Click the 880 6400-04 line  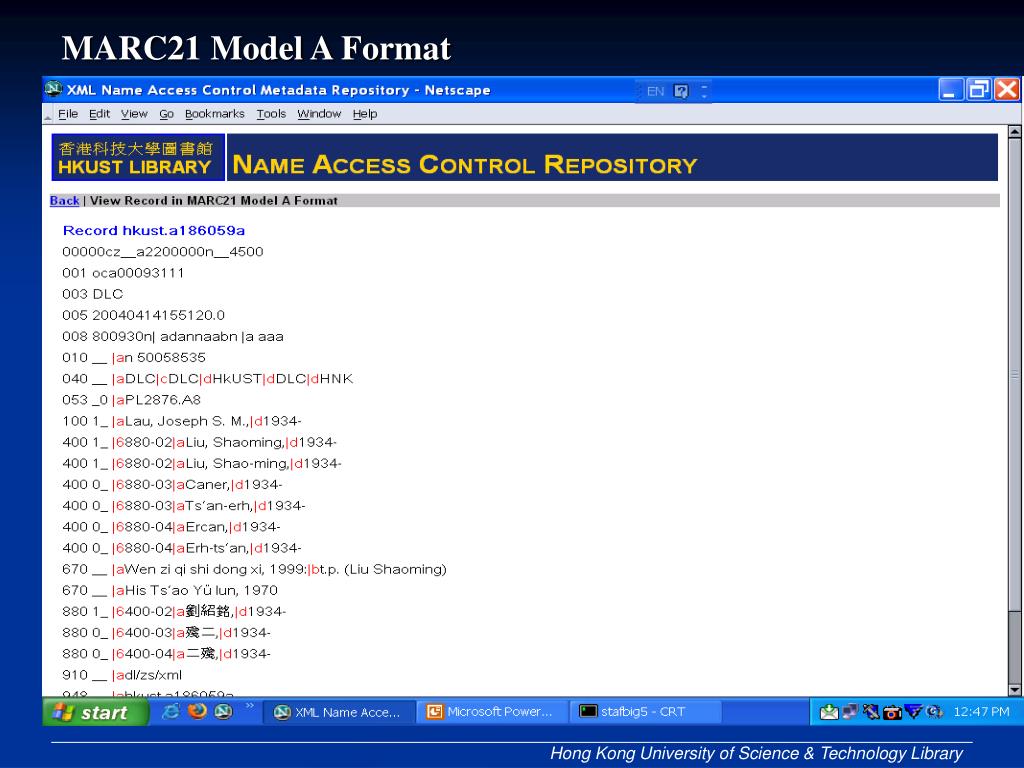(167, 654)
